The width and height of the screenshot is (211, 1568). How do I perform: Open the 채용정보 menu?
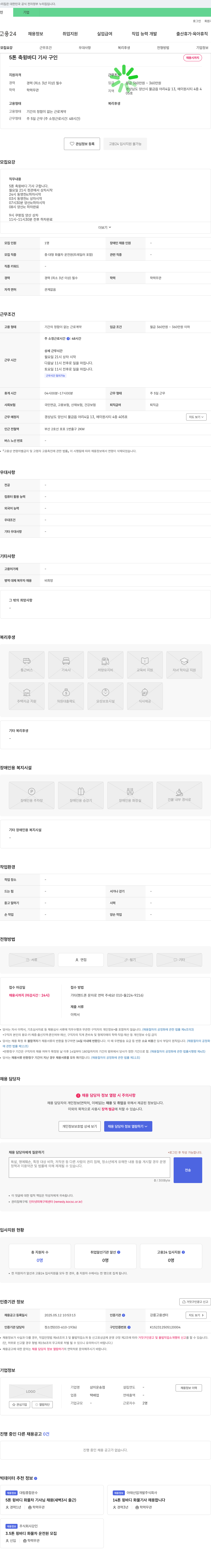pyautogui.click(x=35, y=34)
